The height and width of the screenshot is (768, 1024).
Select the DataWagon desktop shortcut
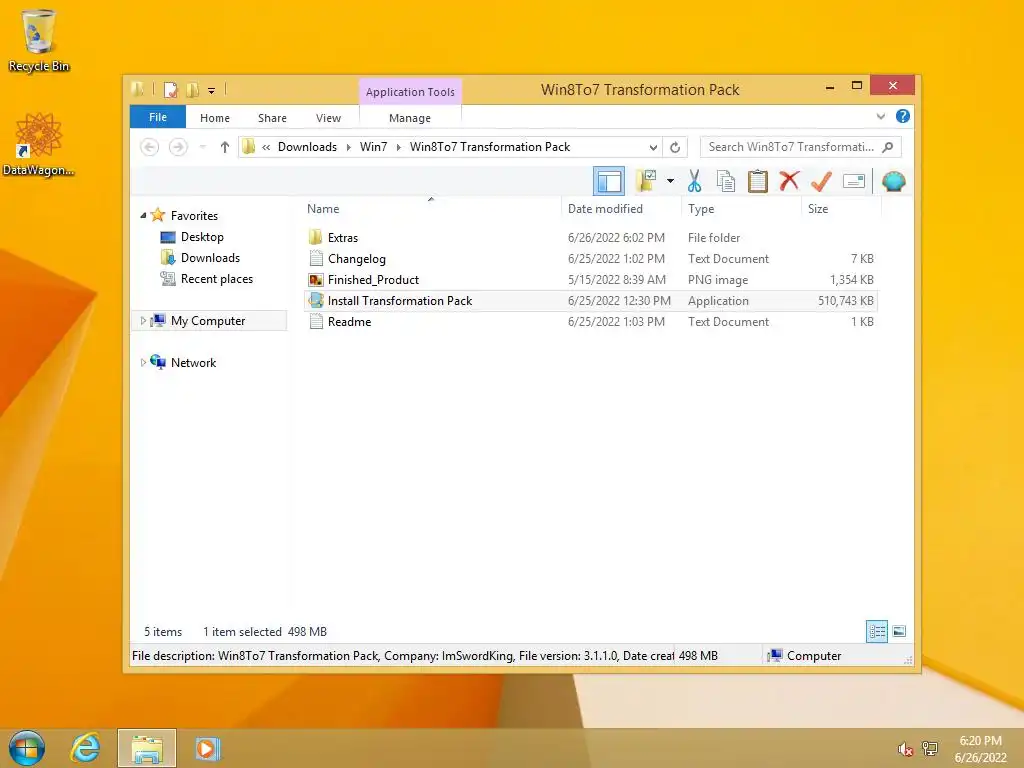click(39, 144)
